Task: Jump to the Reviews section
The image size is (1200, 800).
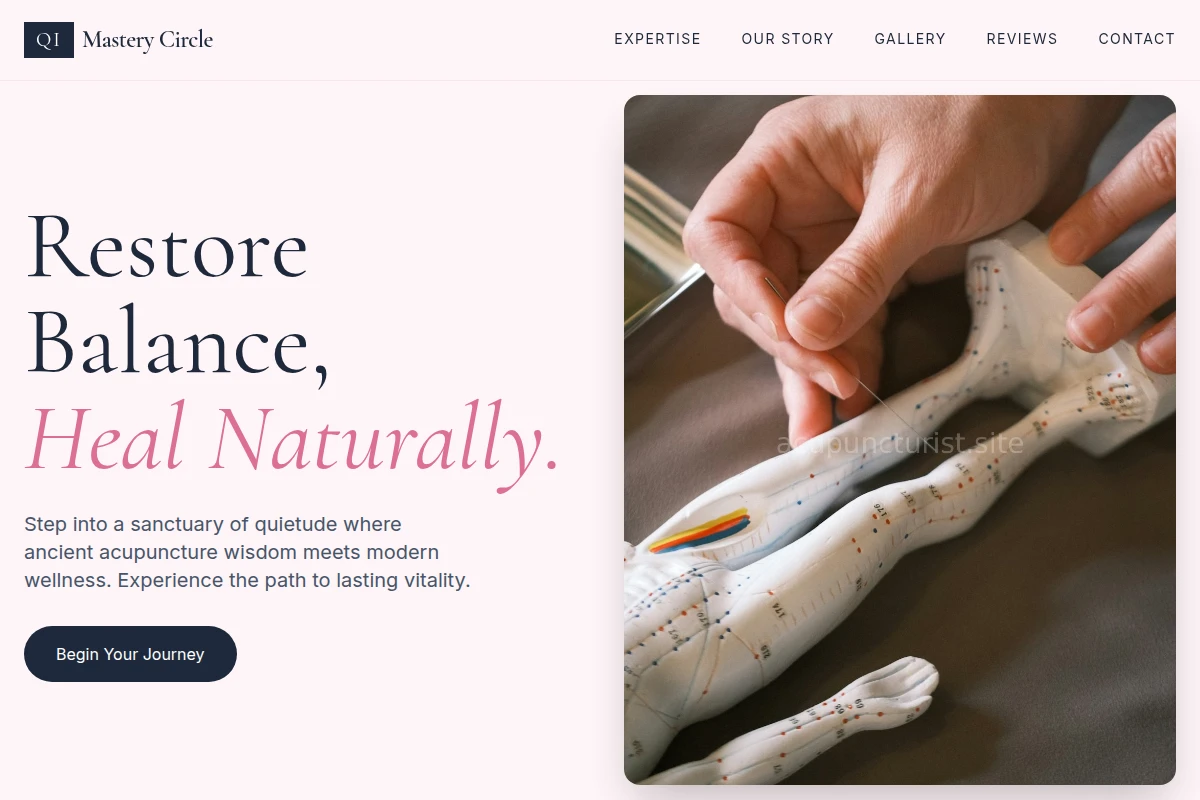Action: [x=1022, y=39]
